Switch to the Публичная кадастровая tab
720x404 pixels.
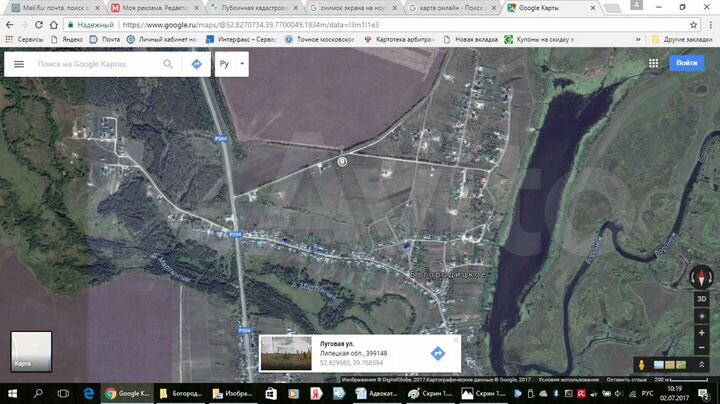[255, 8]
